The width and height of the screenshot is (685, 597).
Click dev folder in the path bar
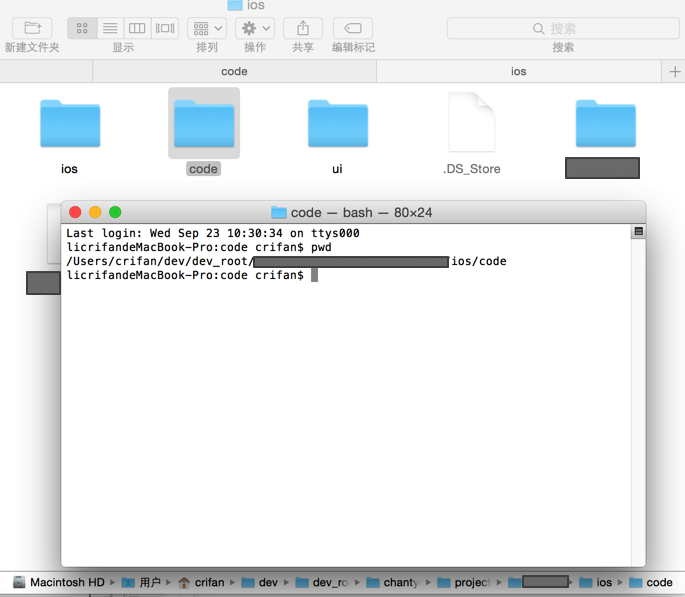(x=259, y=582)
